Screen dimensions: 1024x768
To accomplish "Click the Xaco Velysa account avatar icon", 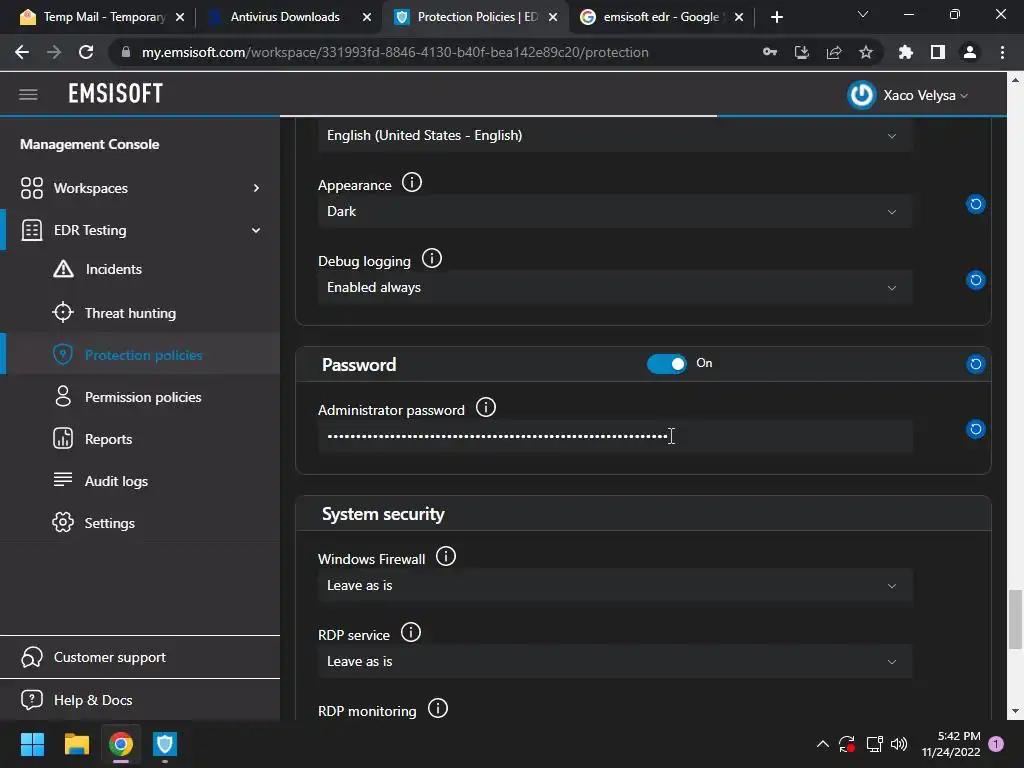I will [x=861, y=95].
